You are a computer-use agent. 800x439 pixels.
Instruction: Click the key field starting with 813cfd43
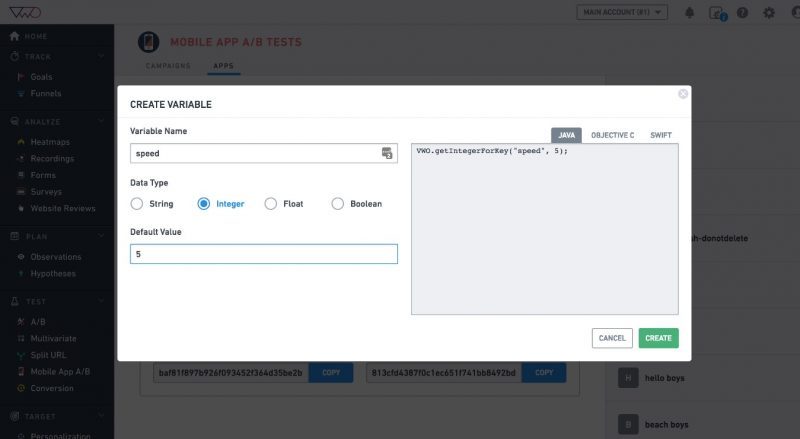tap(444, 373)
